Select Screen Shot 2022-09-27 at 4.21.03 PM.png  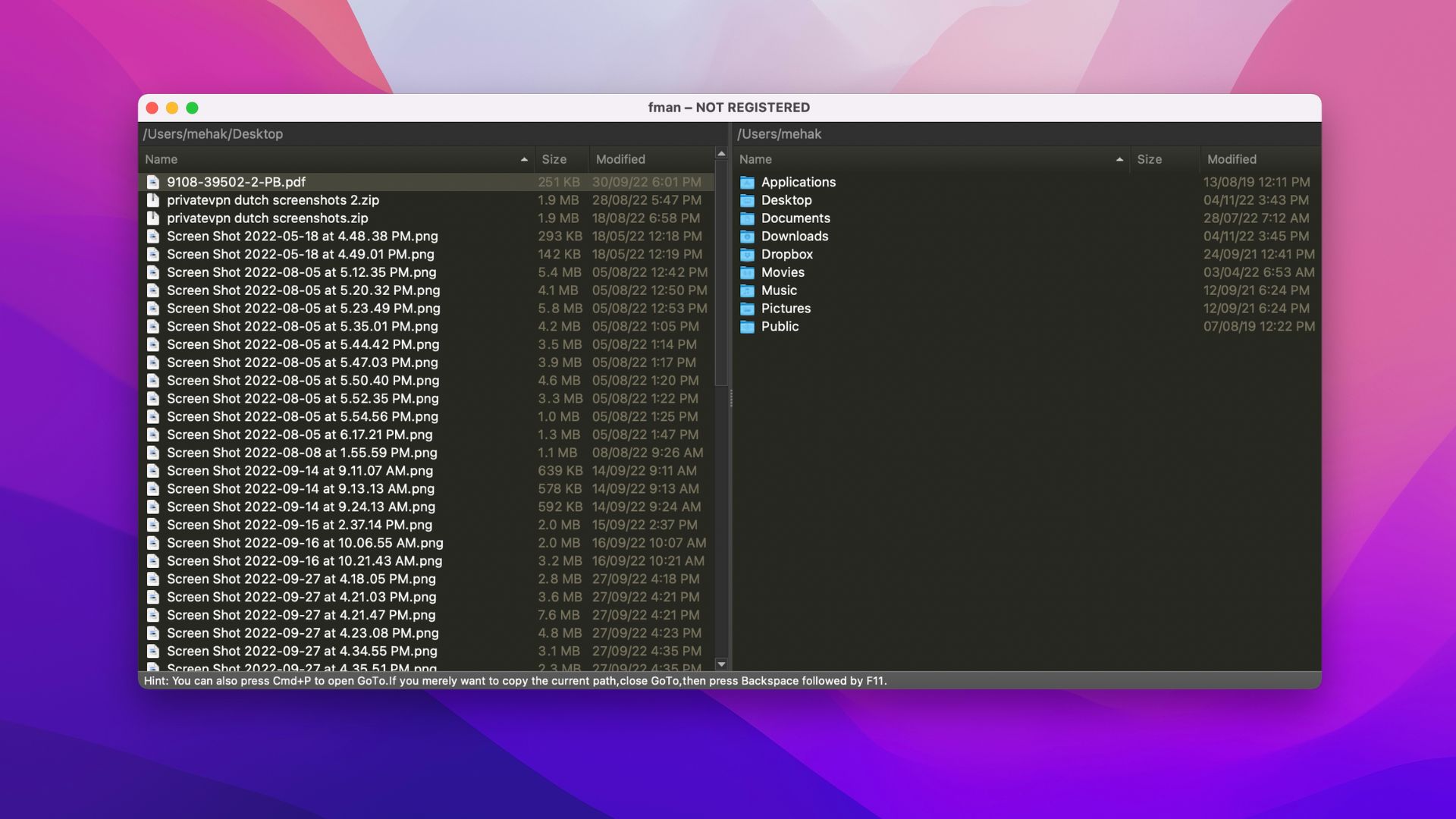[x=300, y=596]
